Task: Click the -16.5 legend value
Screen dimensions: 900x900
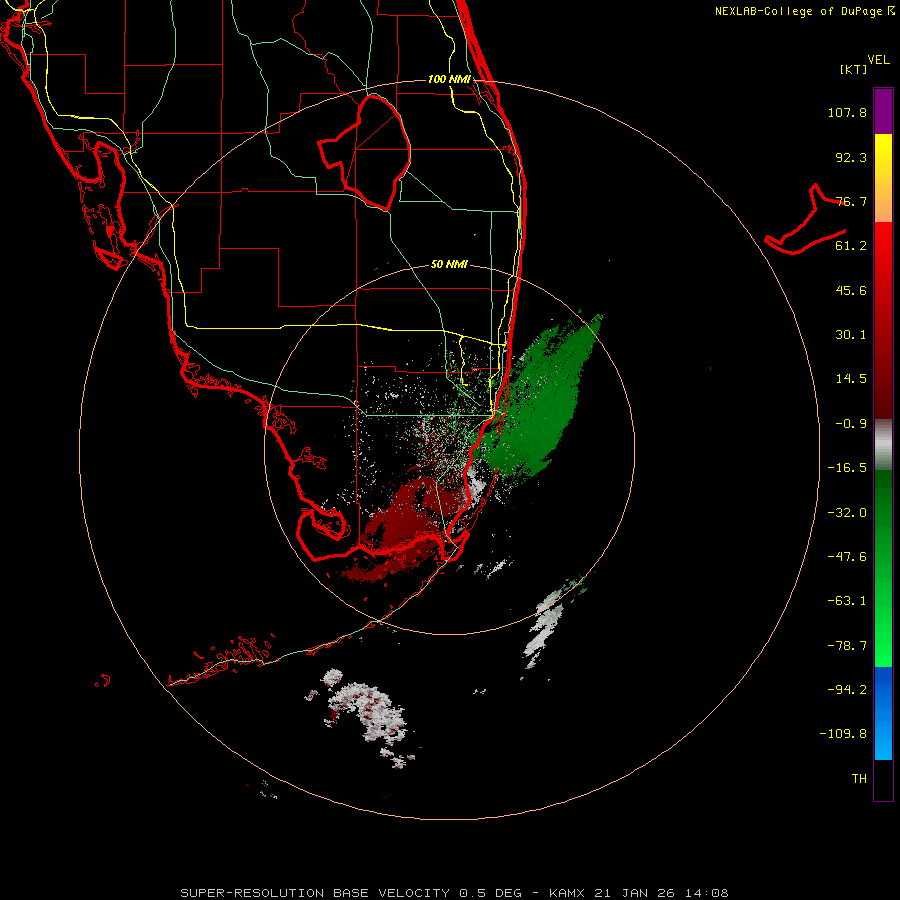Action: pos(847,468)
